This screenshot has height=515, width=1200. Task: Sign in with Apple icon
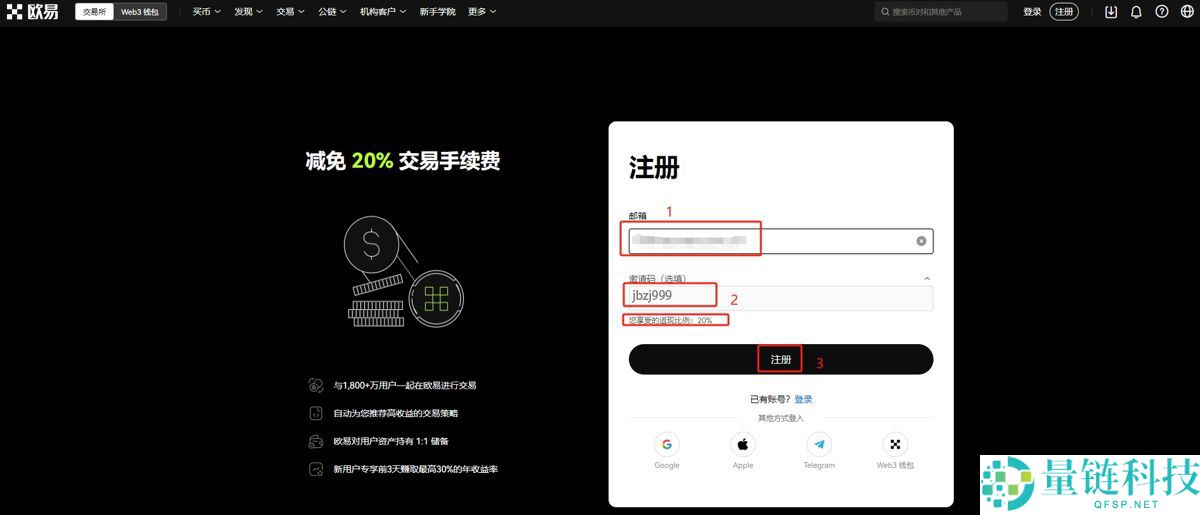tap(743, 444)
